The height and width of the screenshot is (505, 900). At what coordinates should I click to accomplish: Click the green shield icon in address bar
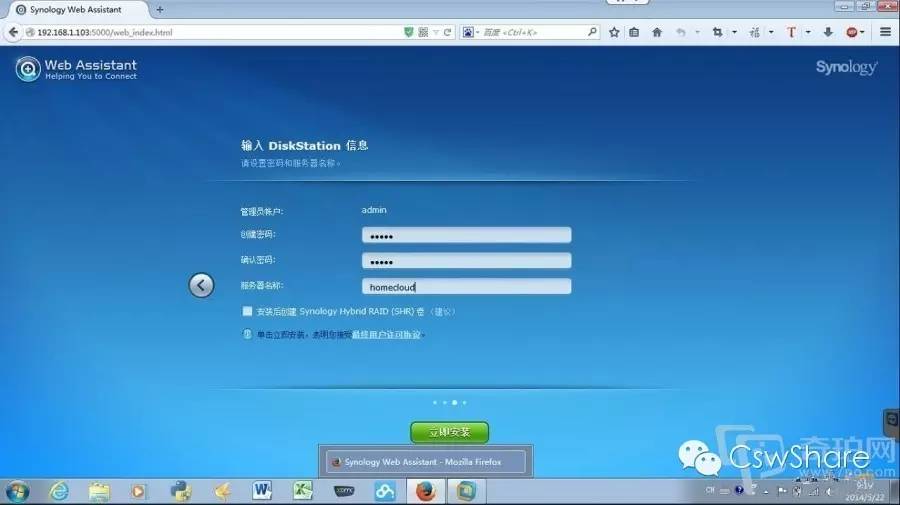pyautogui.click(x=409, y=32)
